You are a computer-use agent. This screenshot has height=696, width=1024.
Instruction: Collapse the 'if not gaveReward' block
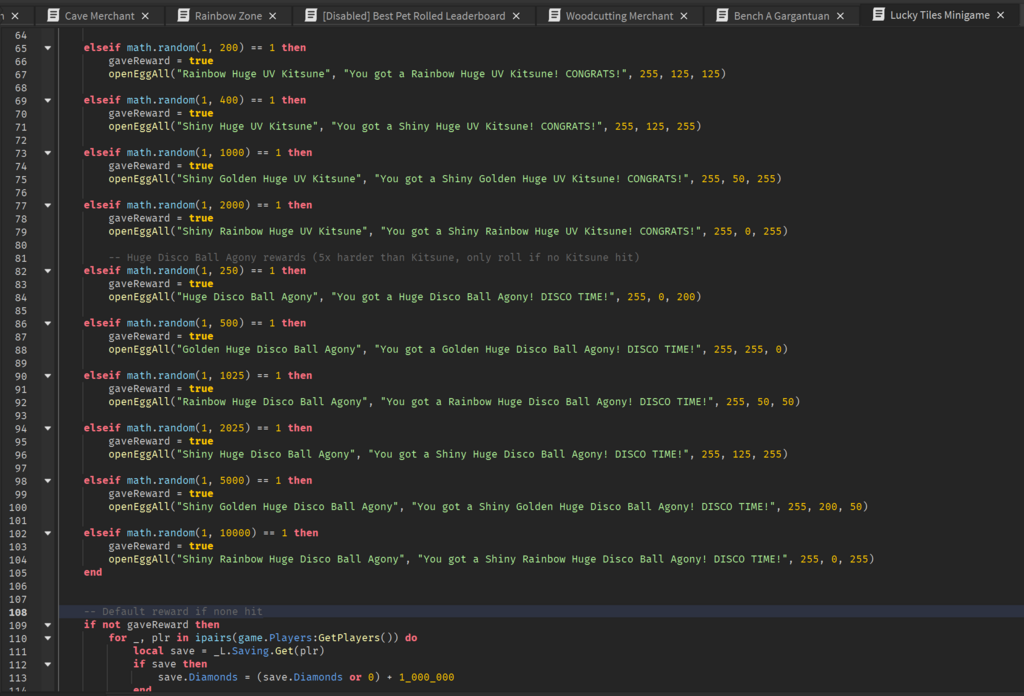47,625
